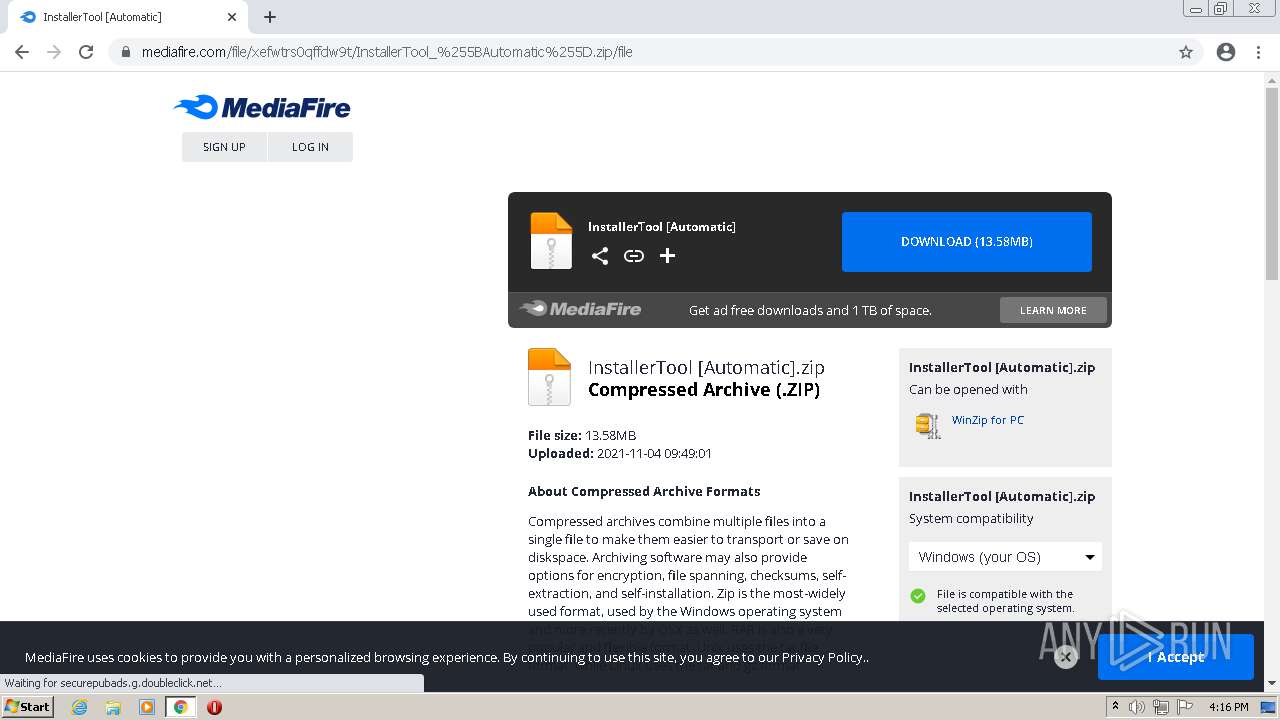The width and height of the screenshot is (1280, 720).
Task: Click SIGN UP button
Action: (x=224, y=147)
